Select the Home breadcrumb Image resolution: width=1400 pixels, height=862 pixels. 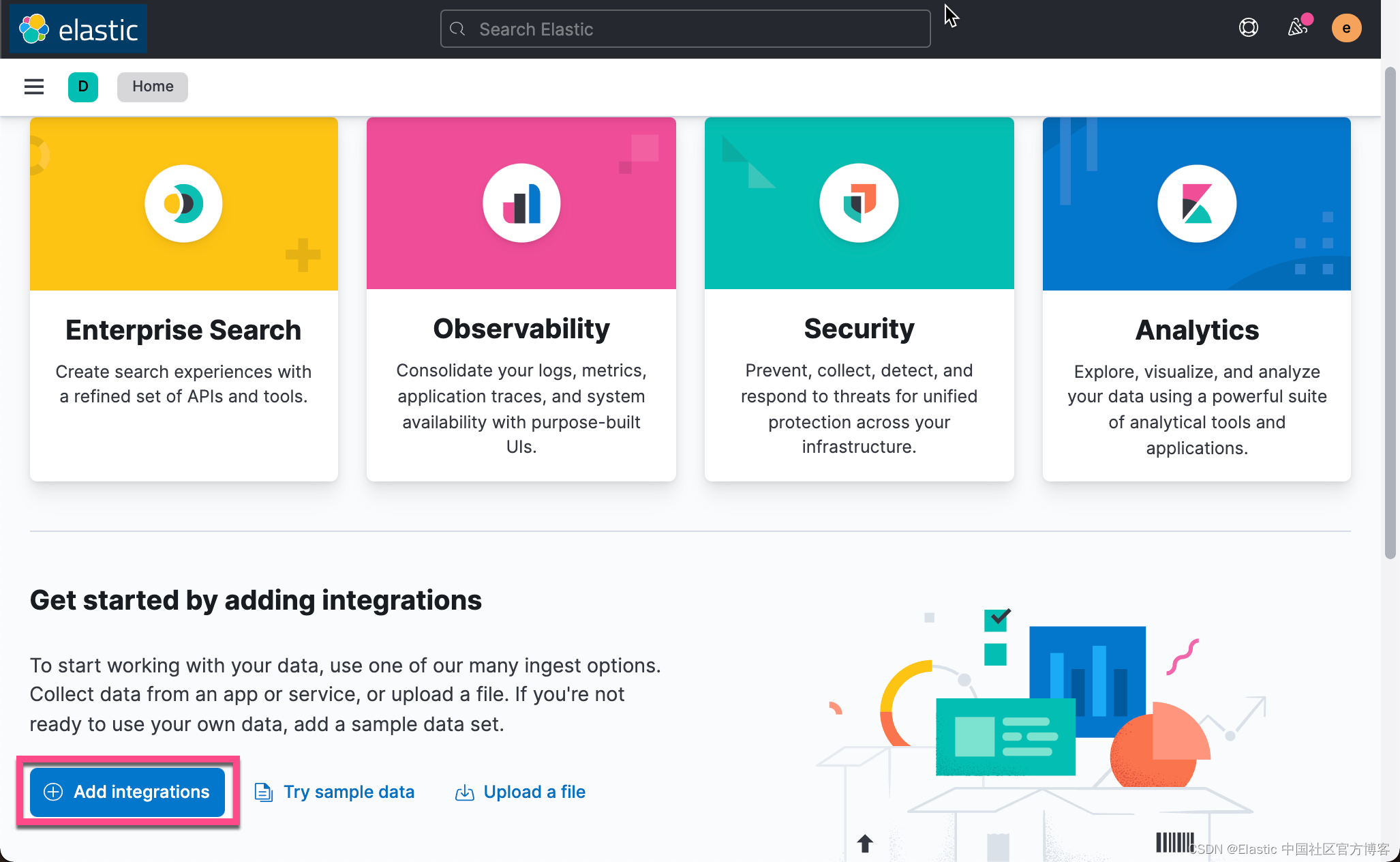click(x=152, y=87)
